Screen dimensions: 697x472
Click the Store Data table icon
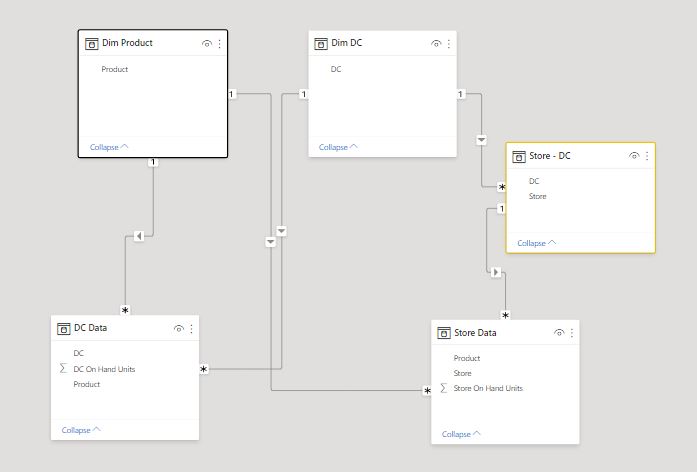click(444, 333)
